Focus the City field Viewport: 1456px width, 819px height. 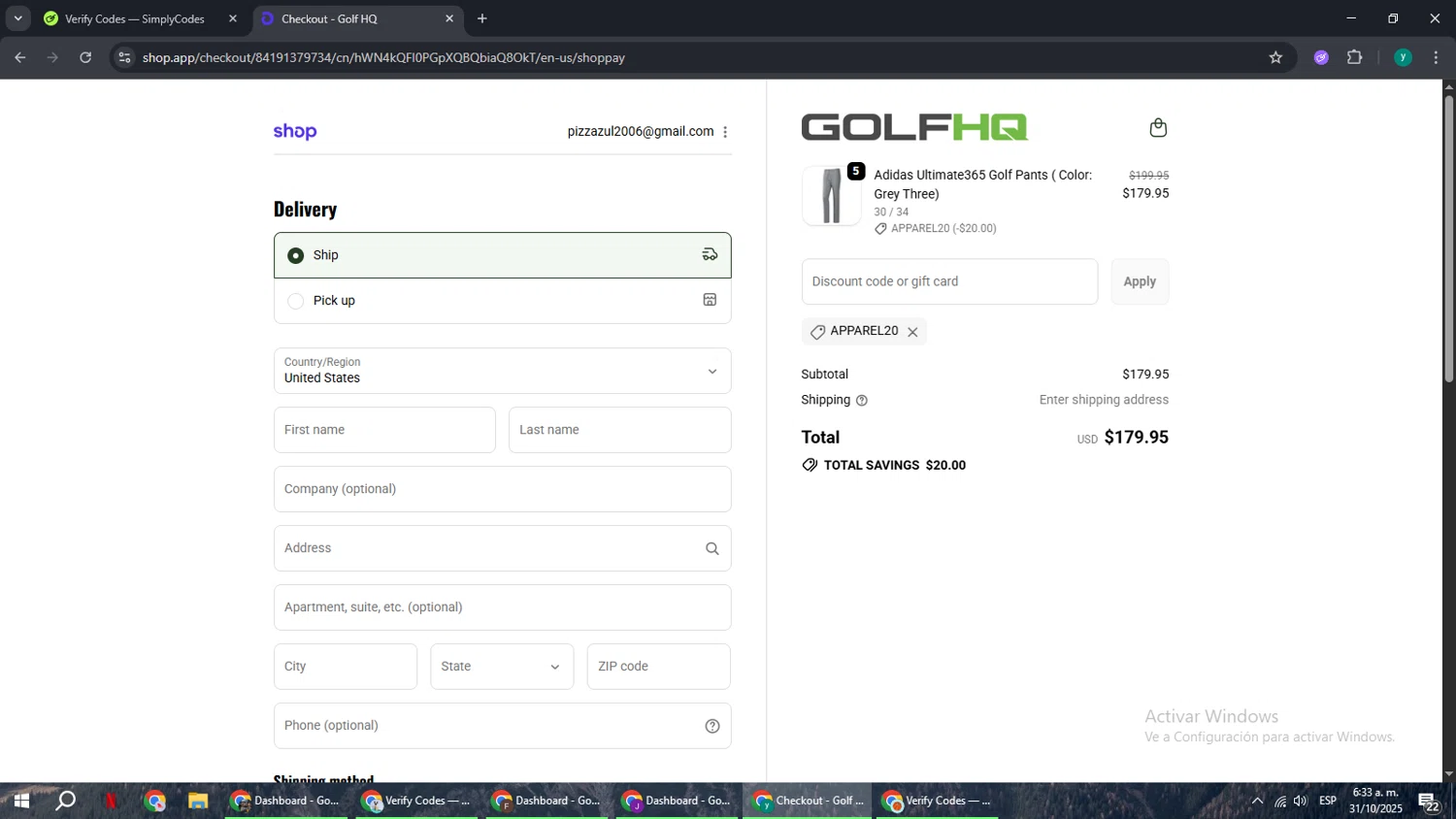click(346, 667)
